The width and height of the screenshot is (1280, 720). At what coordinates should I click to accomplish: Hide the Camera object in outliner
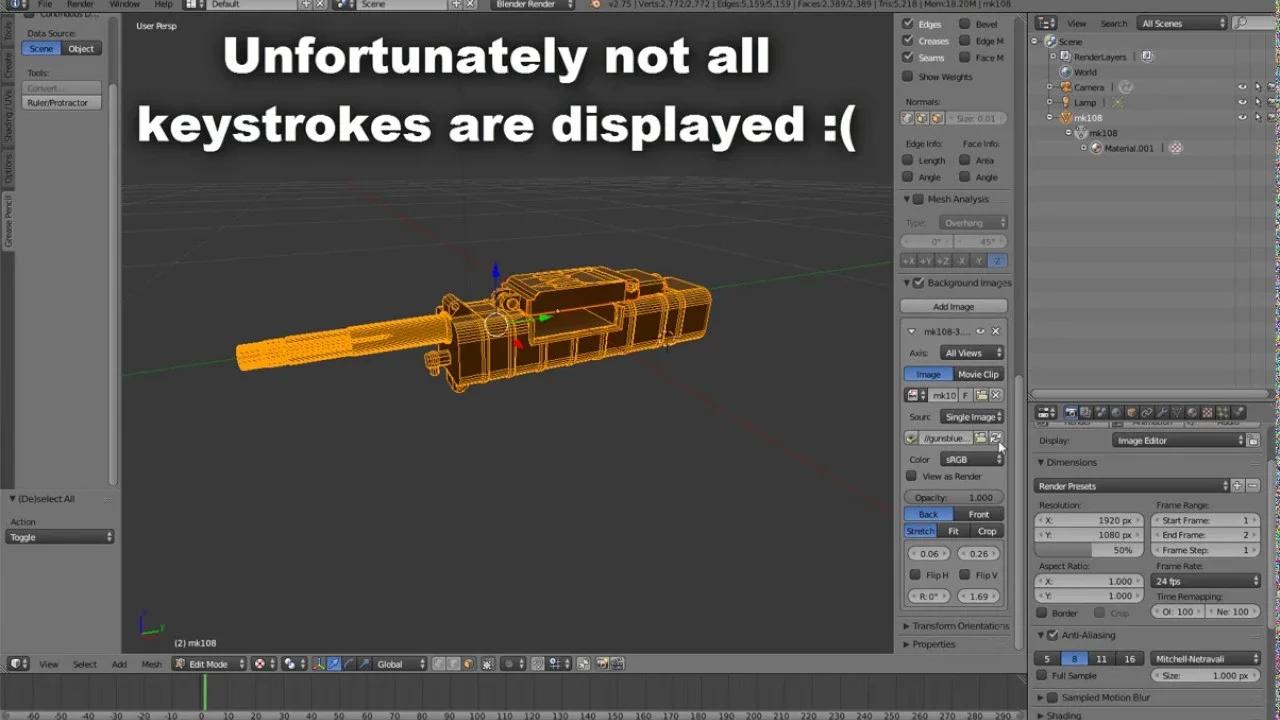(x=1243, y=87)
